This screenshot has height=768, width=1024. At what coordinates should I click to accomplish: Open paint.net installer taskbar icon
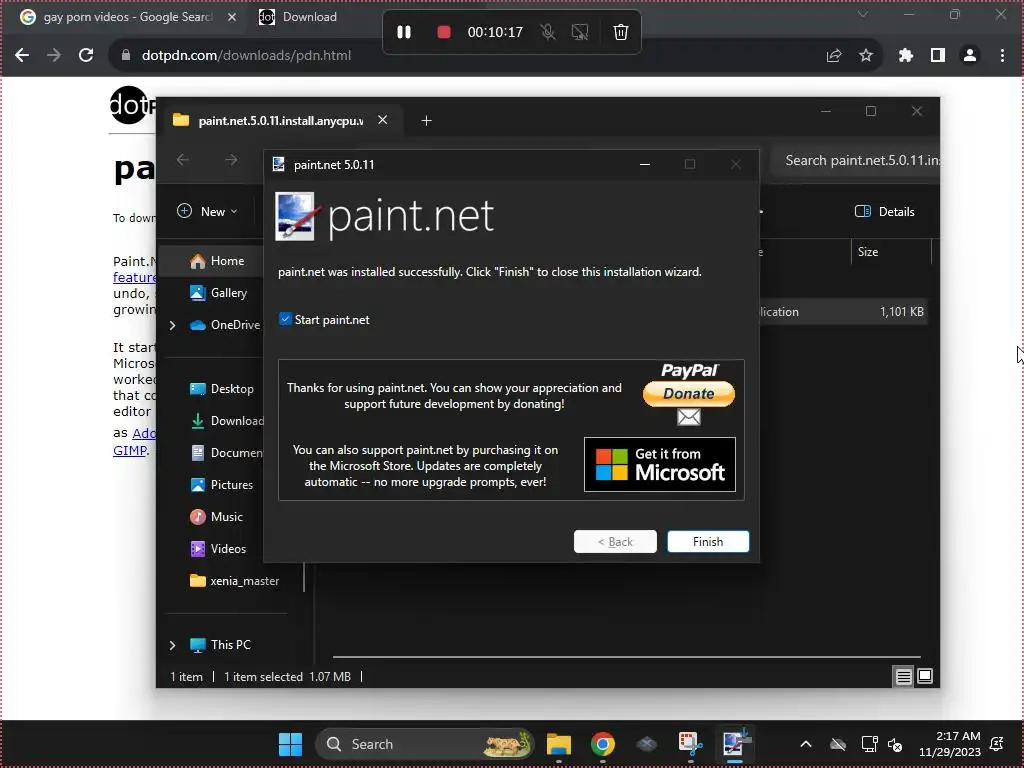click(735, 744)
